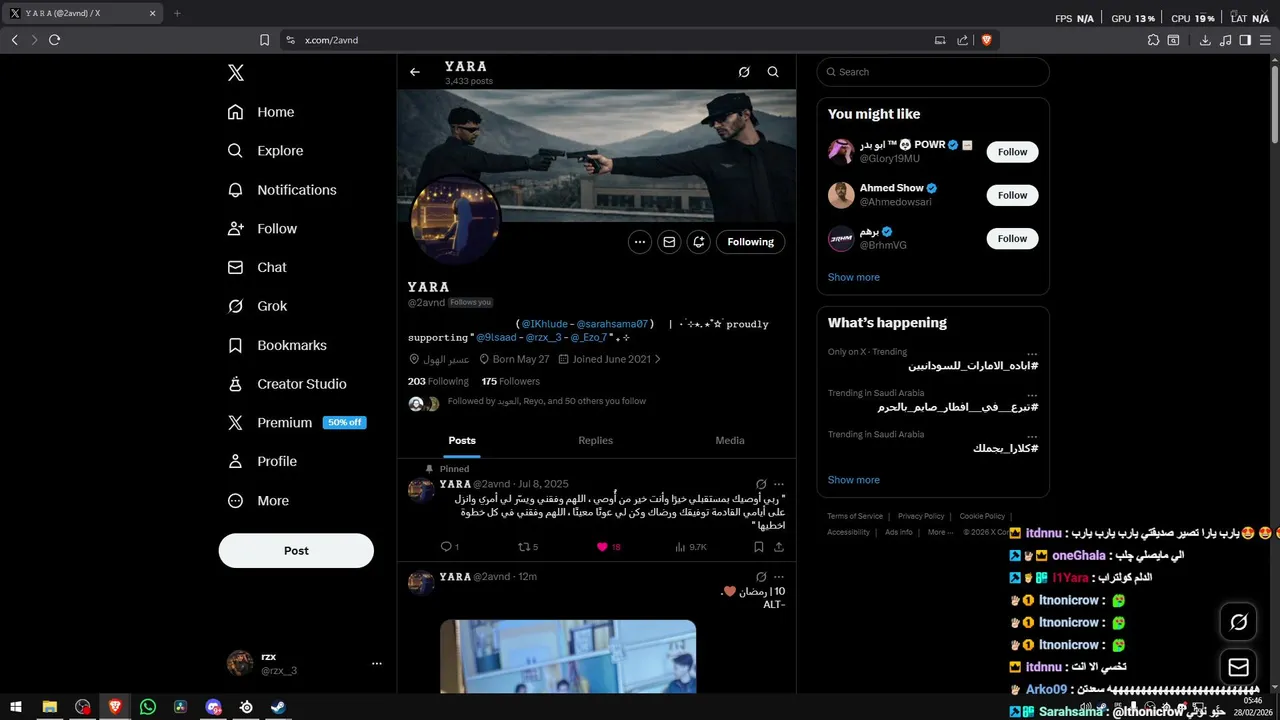Viewport: 1280px width, 720px height.
Task: Open account switcher dots next to rzx
Action: click(x=377, y=664)
